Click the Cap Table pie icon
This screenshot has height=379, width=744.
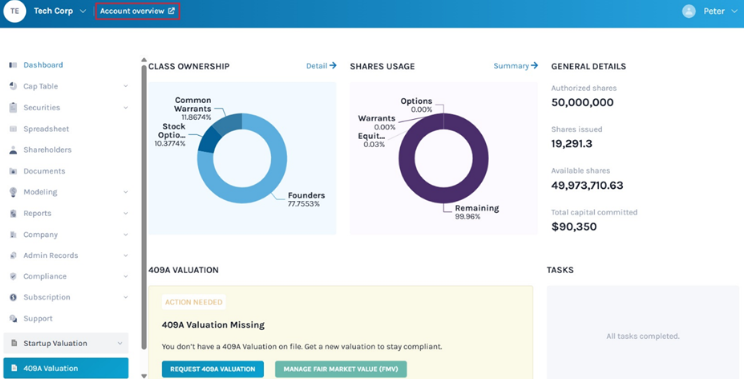point(13,86)
